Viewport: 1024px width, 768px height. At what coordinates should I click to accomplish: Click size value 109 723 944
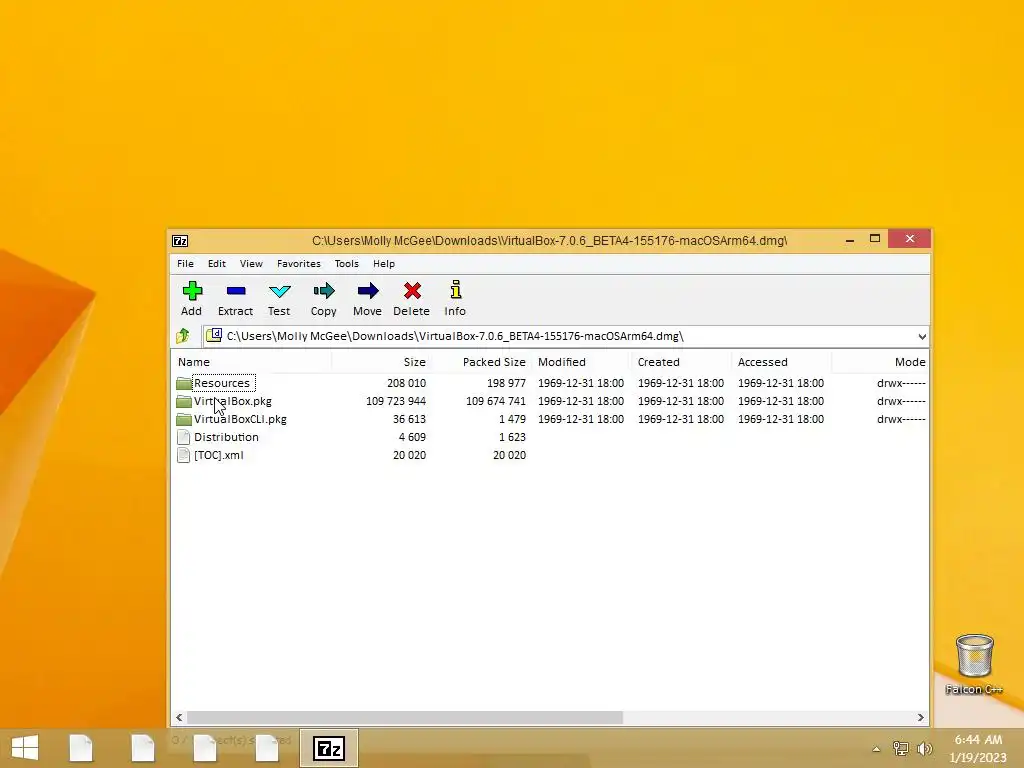click(x=396, y=401)
